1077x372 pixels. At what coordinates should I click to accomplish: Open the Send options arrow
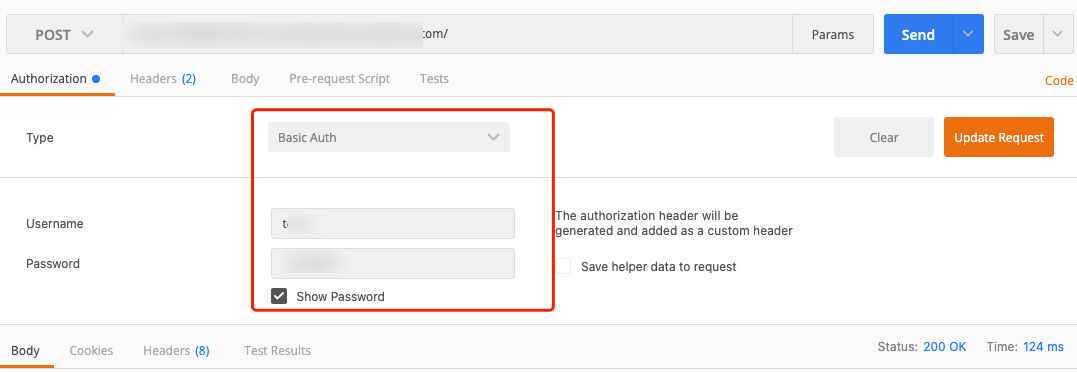click(968, 34)
